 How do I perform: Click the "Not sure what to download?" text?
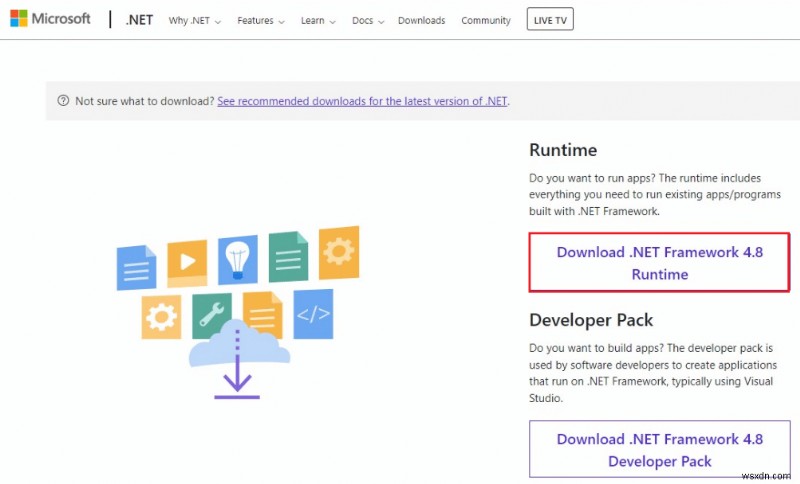(145, 101)
